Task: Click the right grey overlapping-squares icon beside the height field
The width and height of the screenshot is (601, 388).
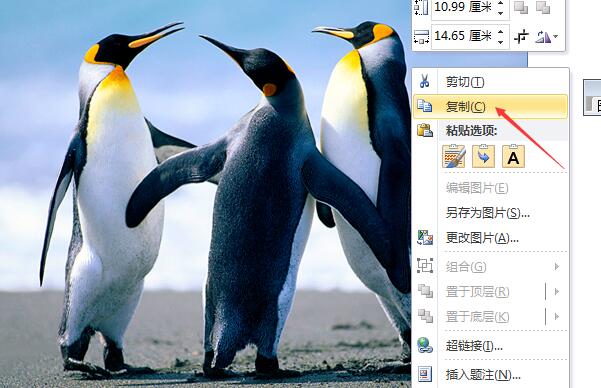Action: pyautogui.click(x=543, y=7)
